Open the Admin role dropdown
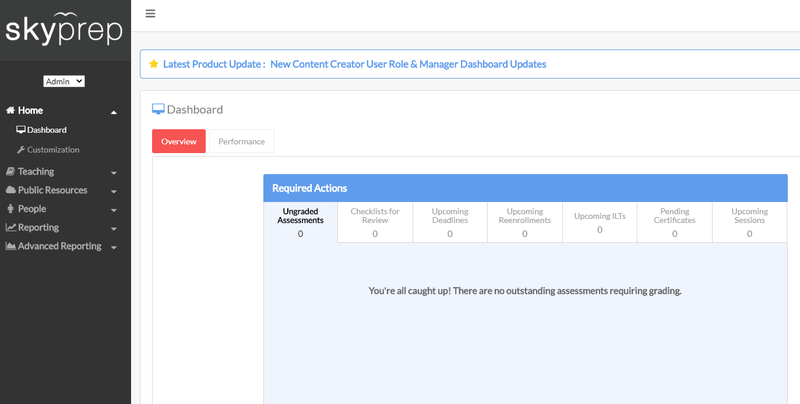 (x=64, y=81)
